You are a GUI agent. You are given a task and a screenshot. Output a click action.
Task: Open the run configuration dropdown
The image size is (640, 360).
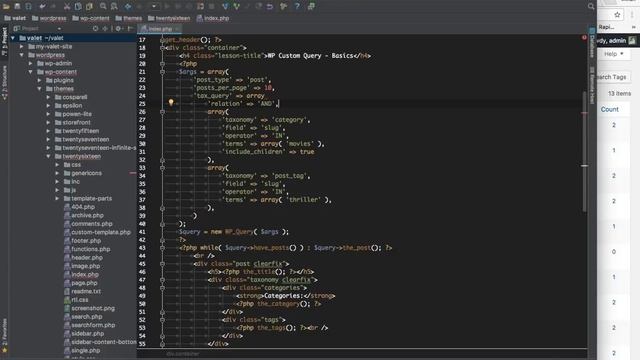pos(154,7)
